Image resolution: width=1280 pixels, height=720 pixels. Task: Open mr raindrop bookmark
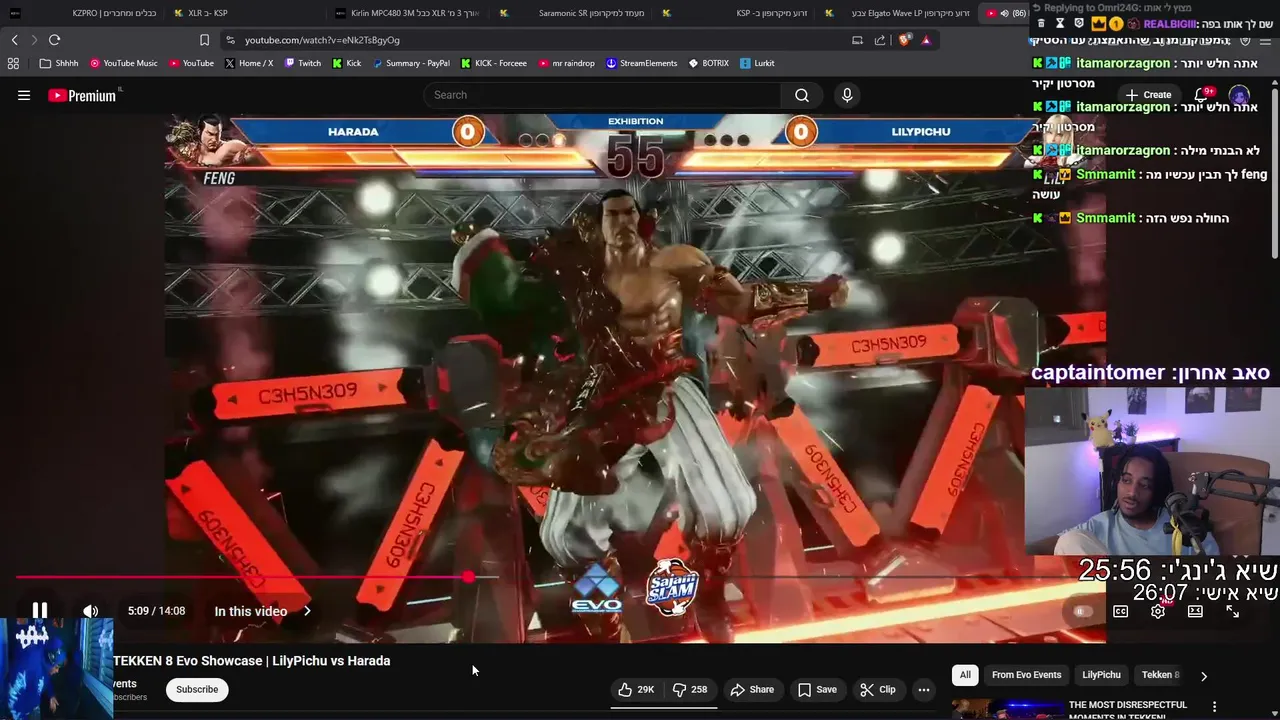click(566, 63)
